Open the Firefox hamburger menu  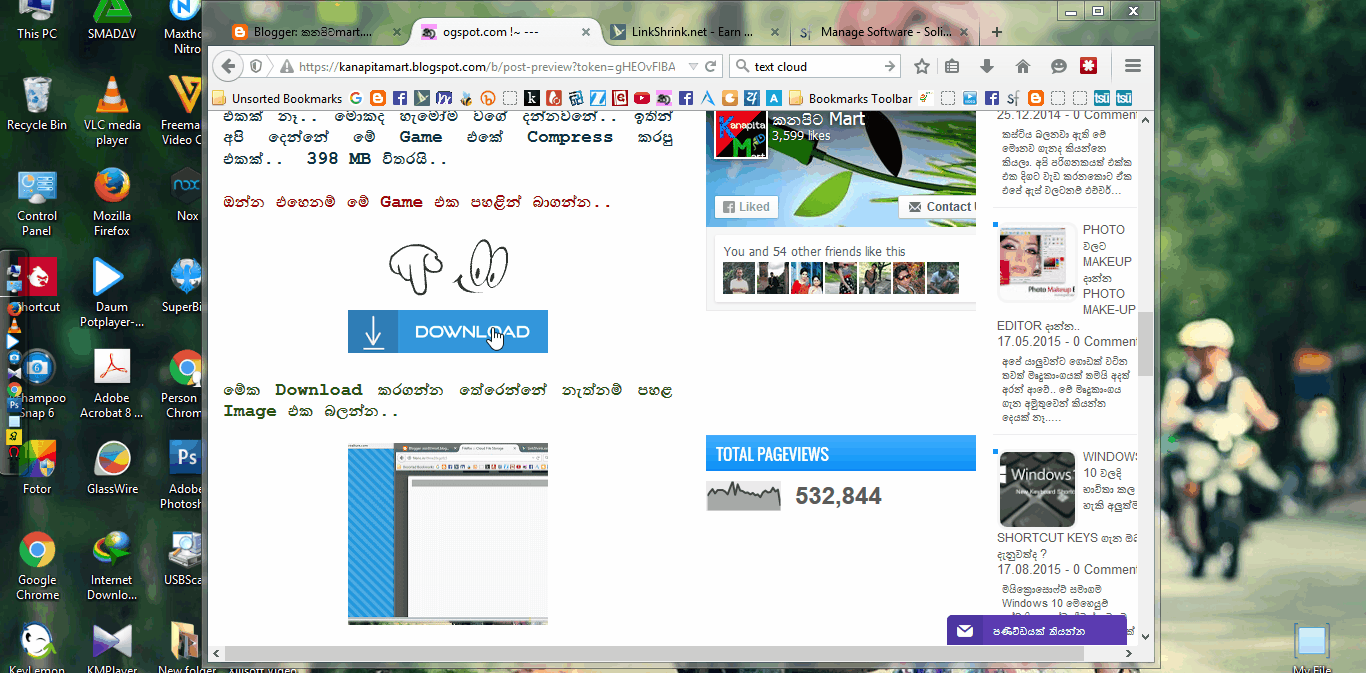point(1133,66)
